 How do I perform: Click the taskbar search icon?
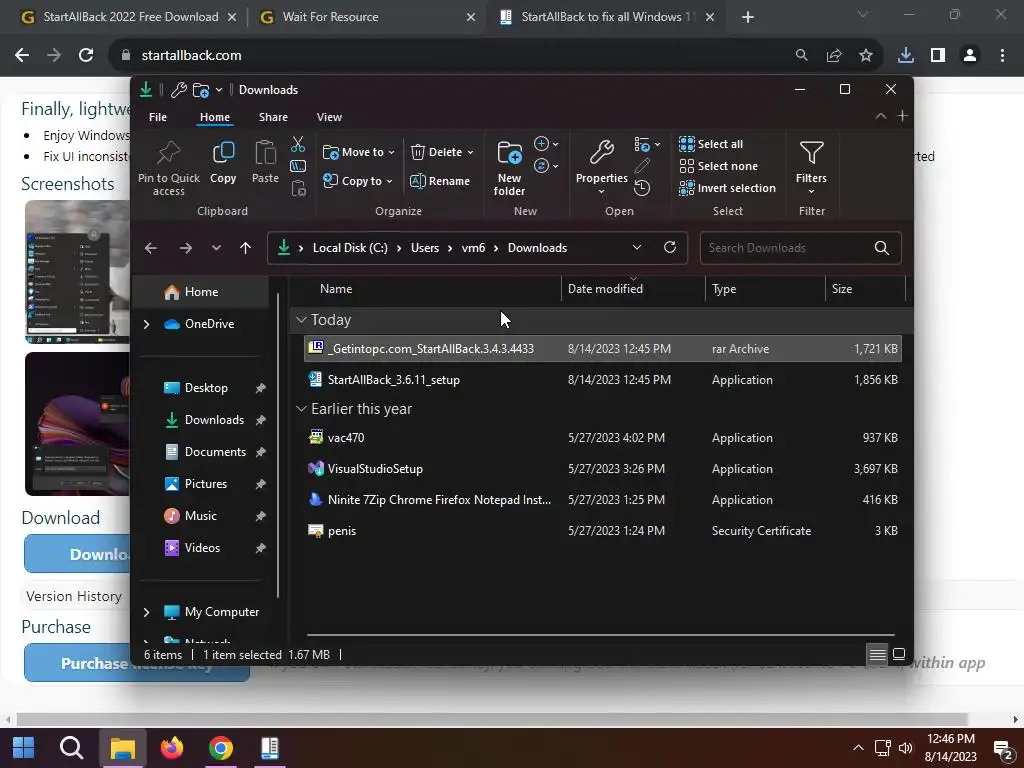(x=72, y=748)
